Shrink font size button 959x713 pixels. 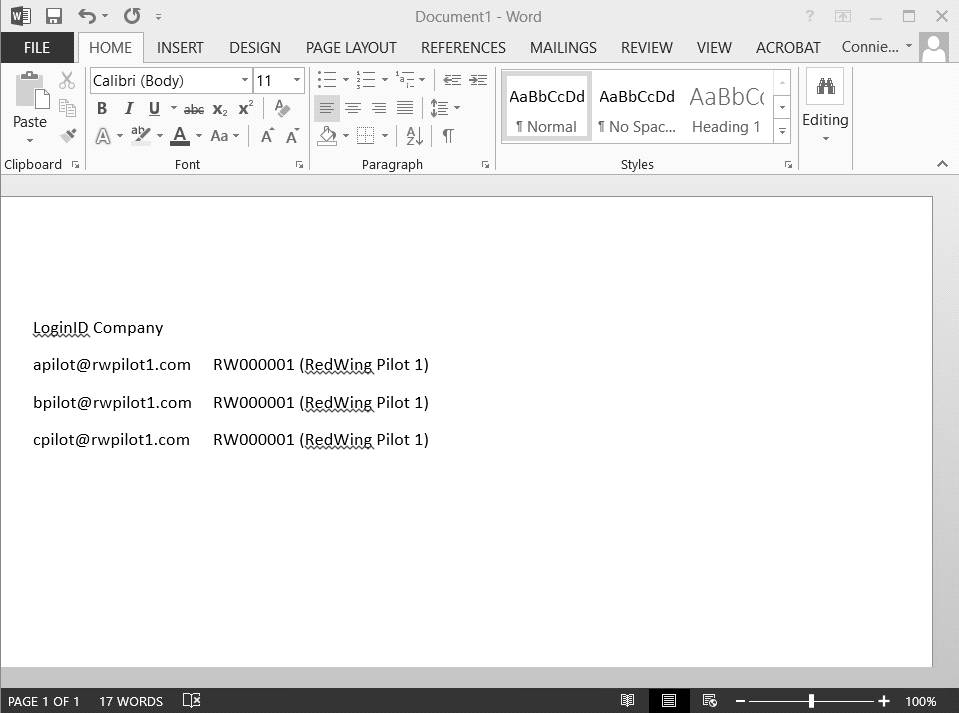292,136
